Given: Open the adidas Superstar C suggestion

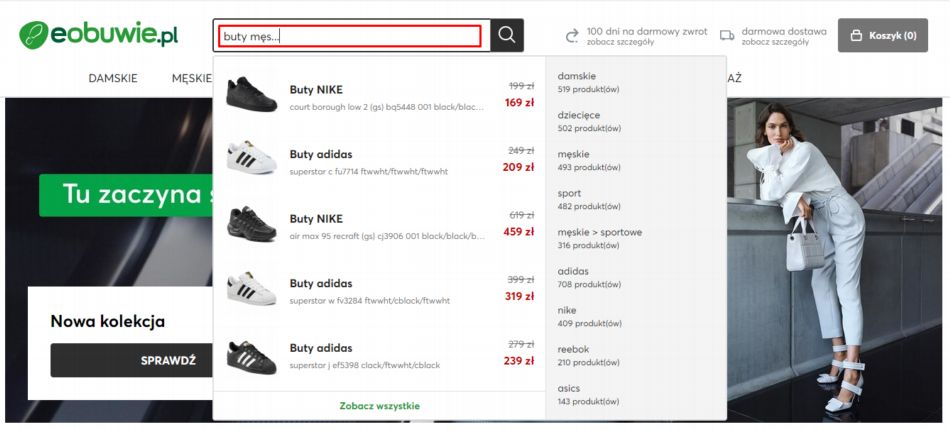Looking at the screenshot, I should 320,154.
